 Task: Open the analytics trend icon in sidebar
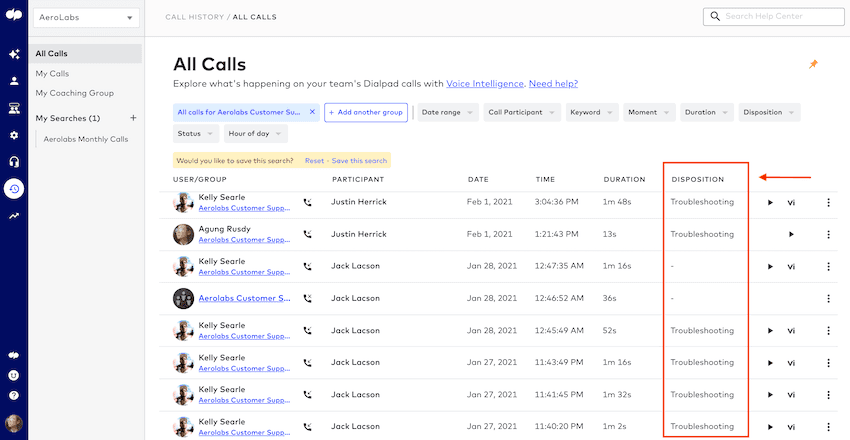pyautogui.click(x=14, y=215)
